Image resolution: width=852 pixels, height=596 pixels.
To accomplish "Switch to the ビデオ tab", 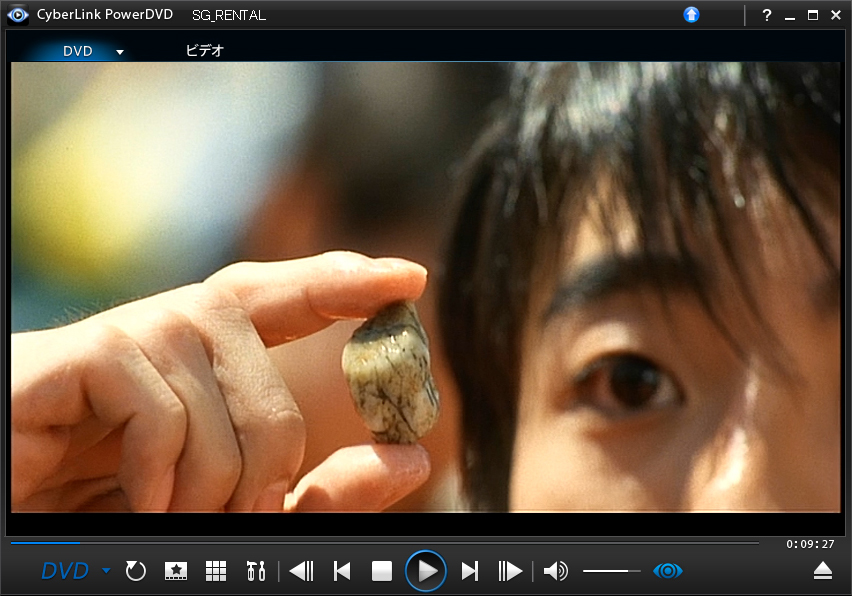I will coord(205,51).
